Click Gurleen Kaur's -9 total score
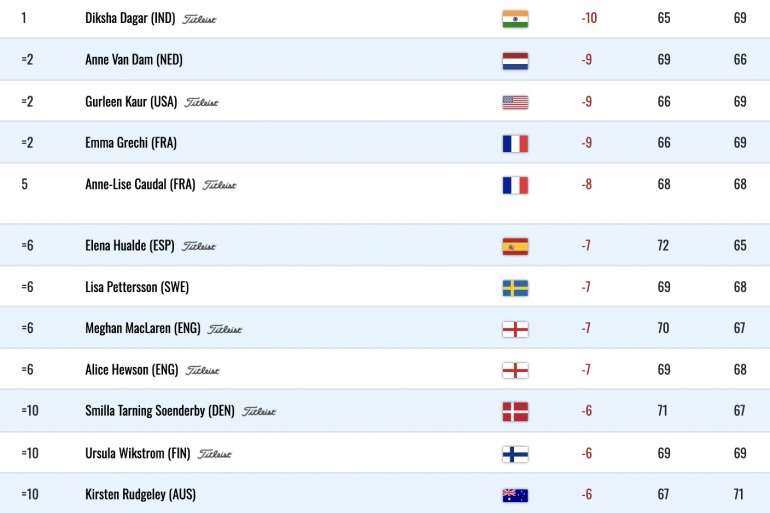 click(x=586, y=102)
